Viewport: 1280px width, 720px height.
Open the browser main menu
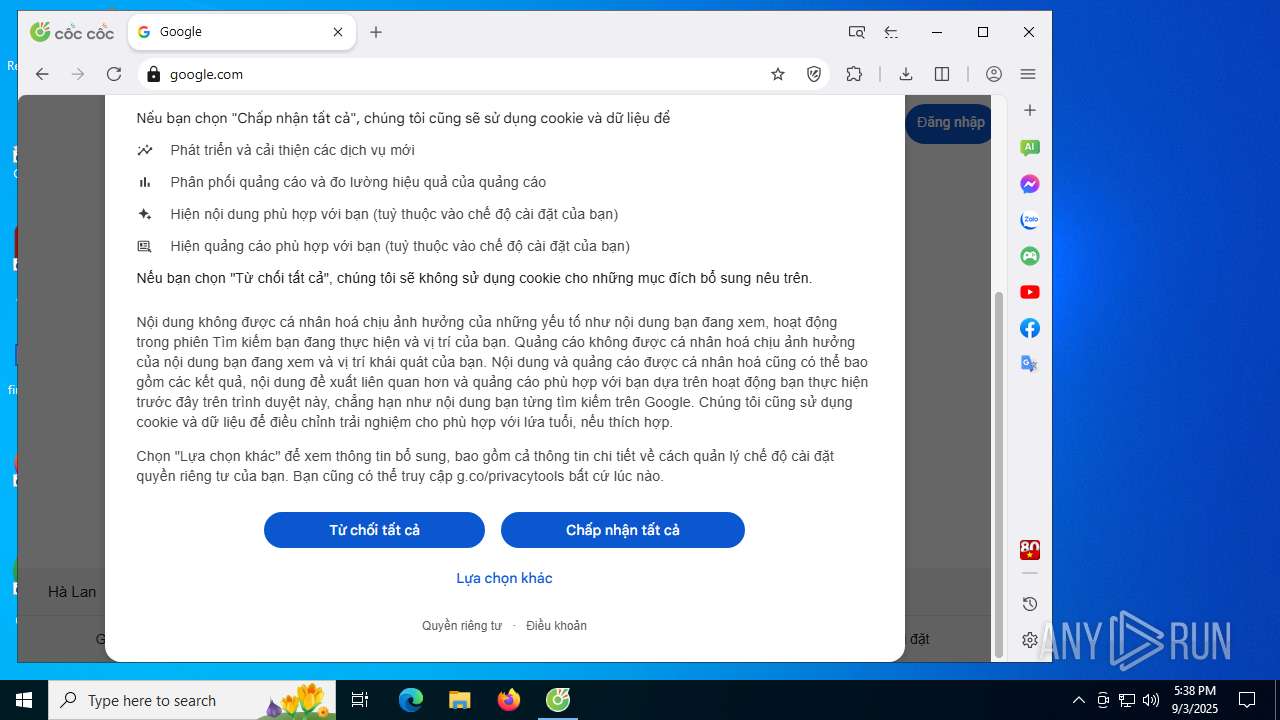(1028, 74)
